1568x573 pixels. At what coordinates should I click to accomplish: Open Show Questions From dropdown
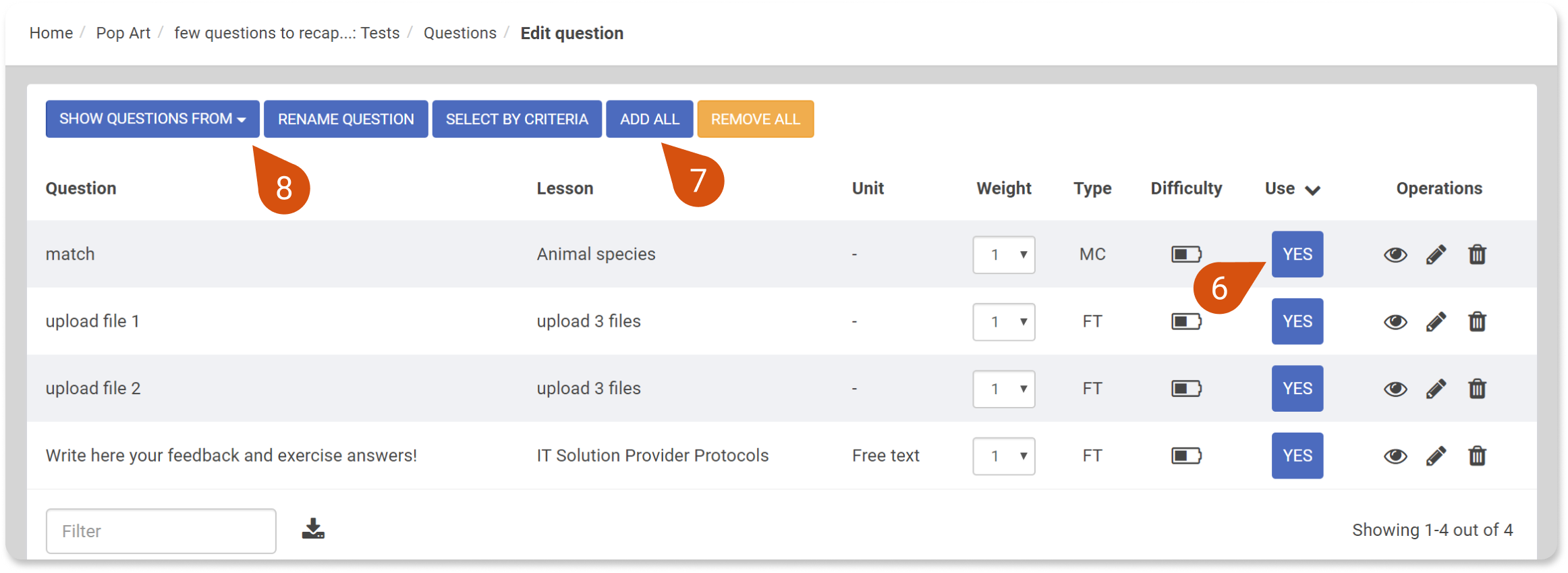(x=152, y=119)
